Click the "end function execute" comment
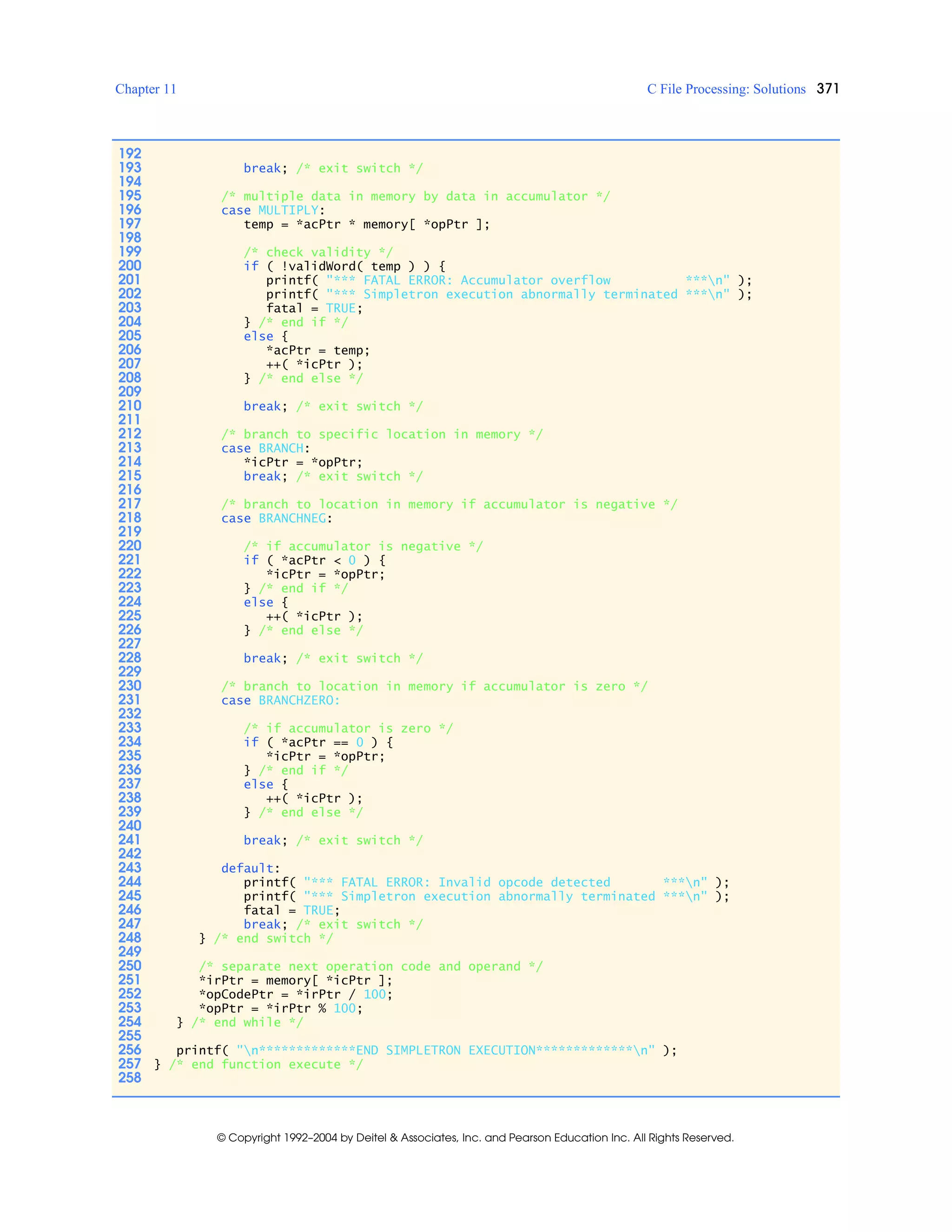The width and height of the screenshot is (952, 1232). point(265,1065)
